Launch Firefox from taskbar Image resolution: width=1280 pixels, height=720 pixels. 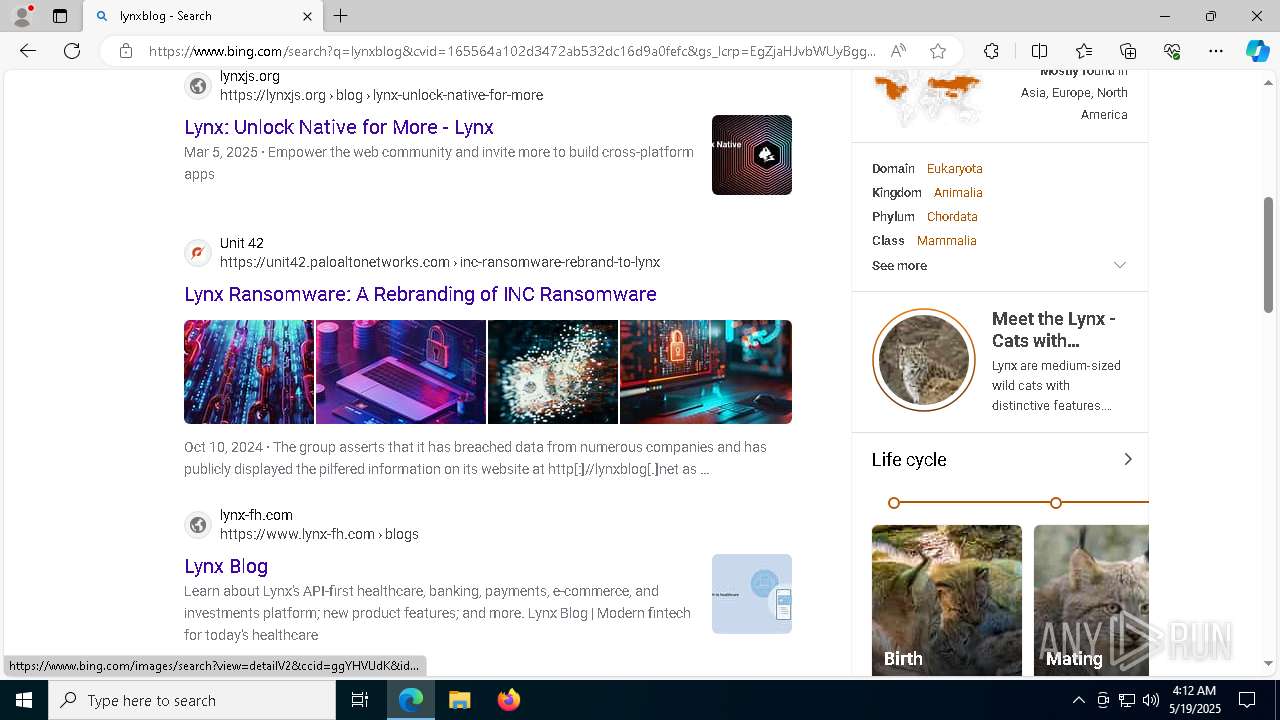(x=509, y=700)
